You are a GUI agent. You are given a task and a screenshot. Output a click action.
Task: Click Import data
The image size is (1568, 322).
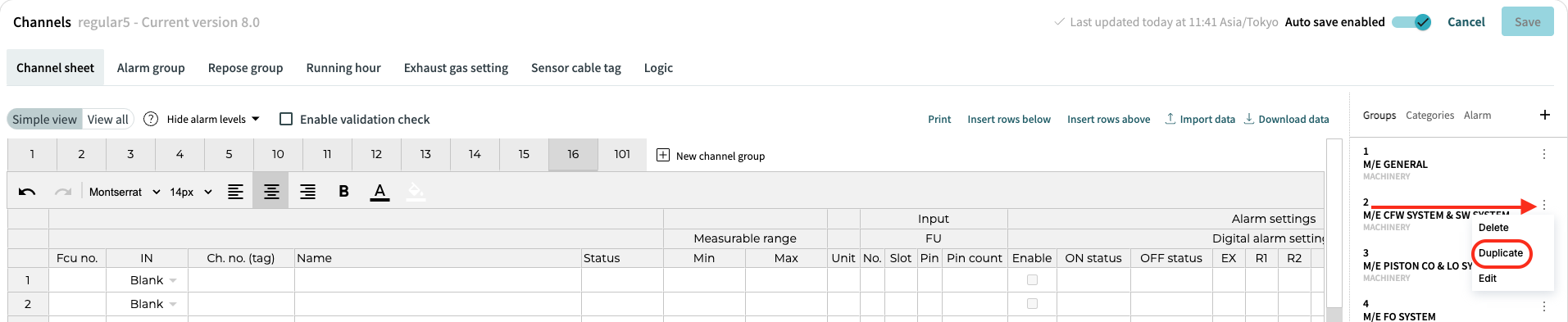coord(1200,120)
